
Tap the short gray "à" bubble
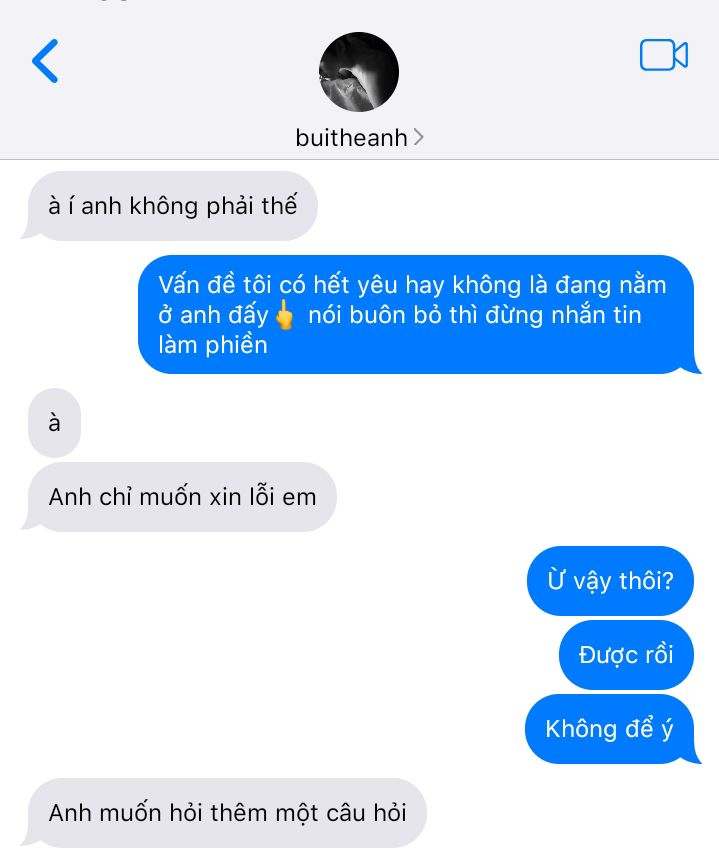tap(54, 423)
